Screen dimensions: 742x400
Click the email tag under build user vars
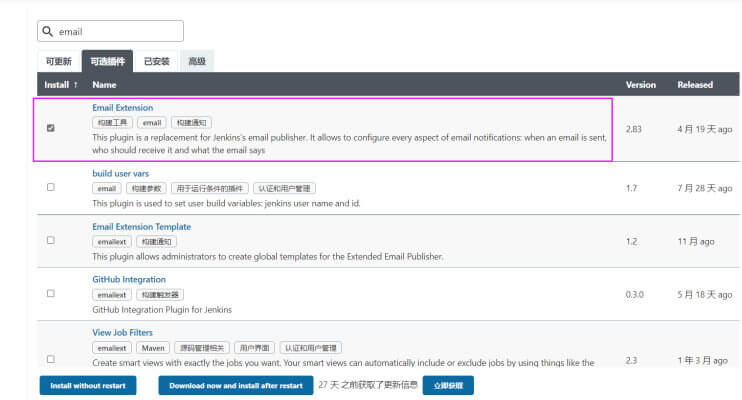(x=106, y=188)
